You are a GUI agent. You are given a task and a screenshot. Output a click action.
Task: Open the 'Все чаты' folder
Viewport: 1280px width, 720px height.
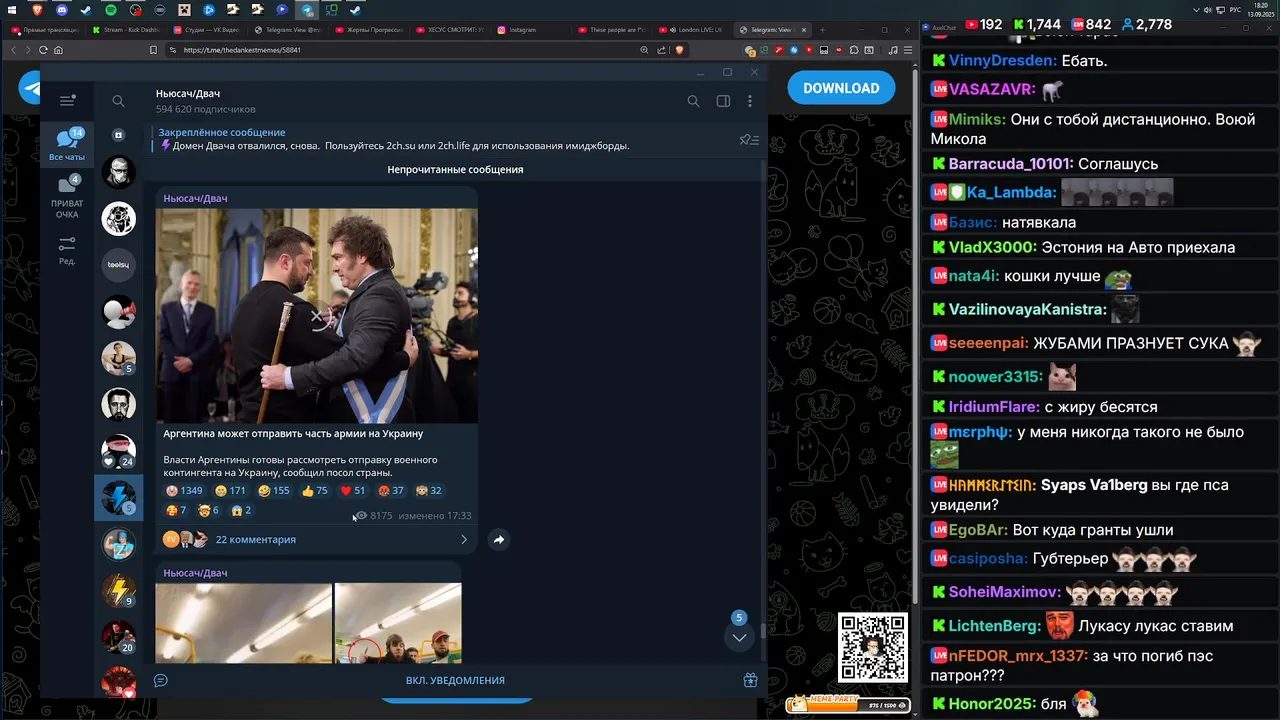[67, 145]
